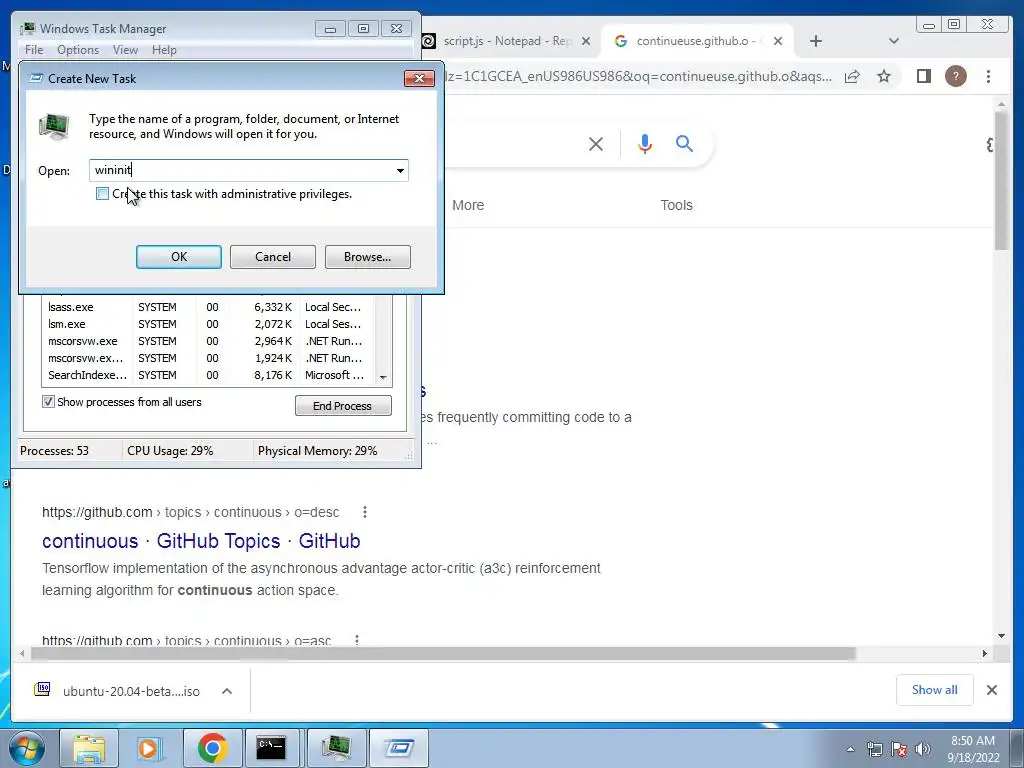Viewport: 1024px width, 768px height.
Task: Open Task Manager Help menu
Action: [164, 50]
